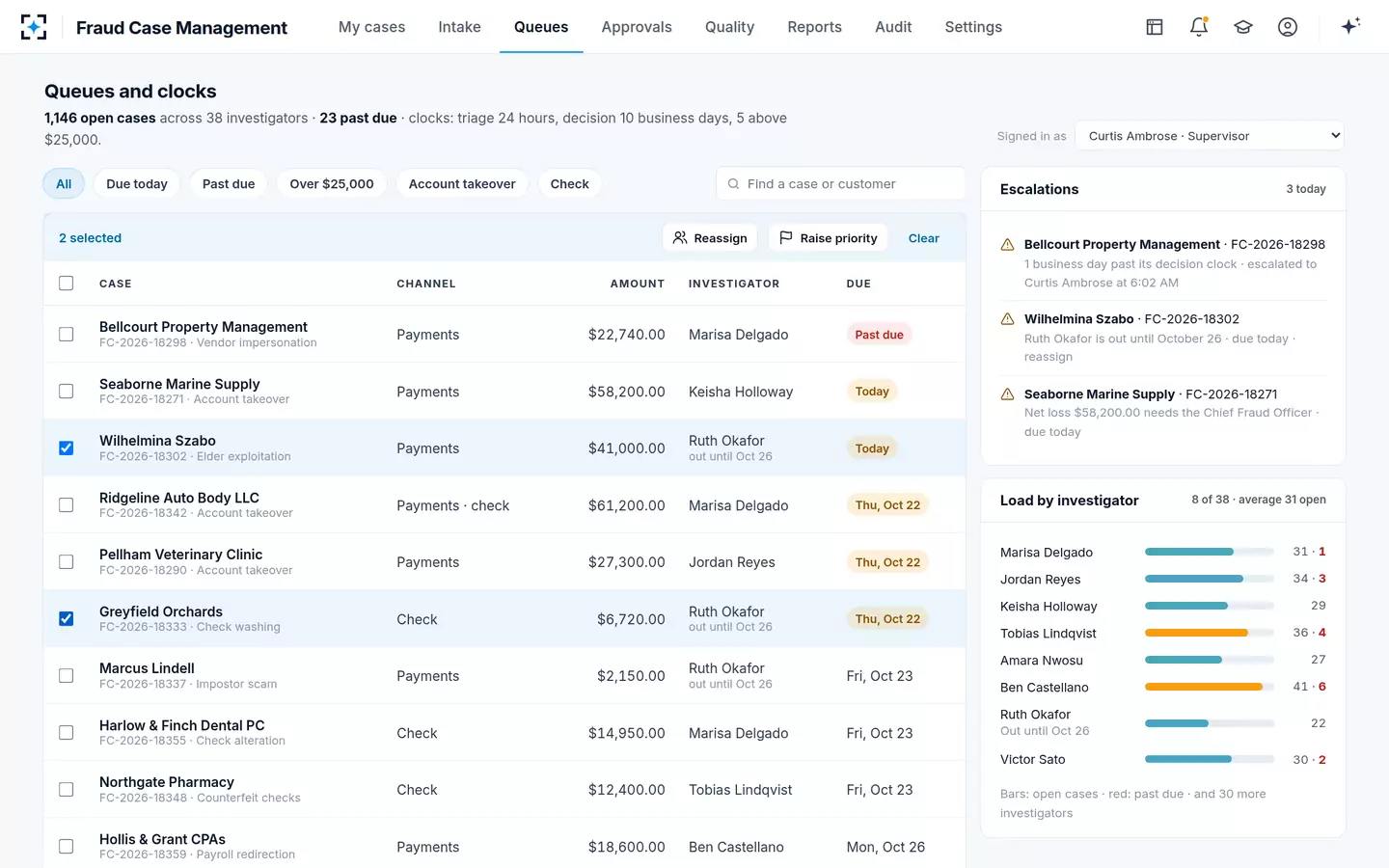Check the Northgate Pharmacy row
1389x868 pixels.
coord(66,789)
